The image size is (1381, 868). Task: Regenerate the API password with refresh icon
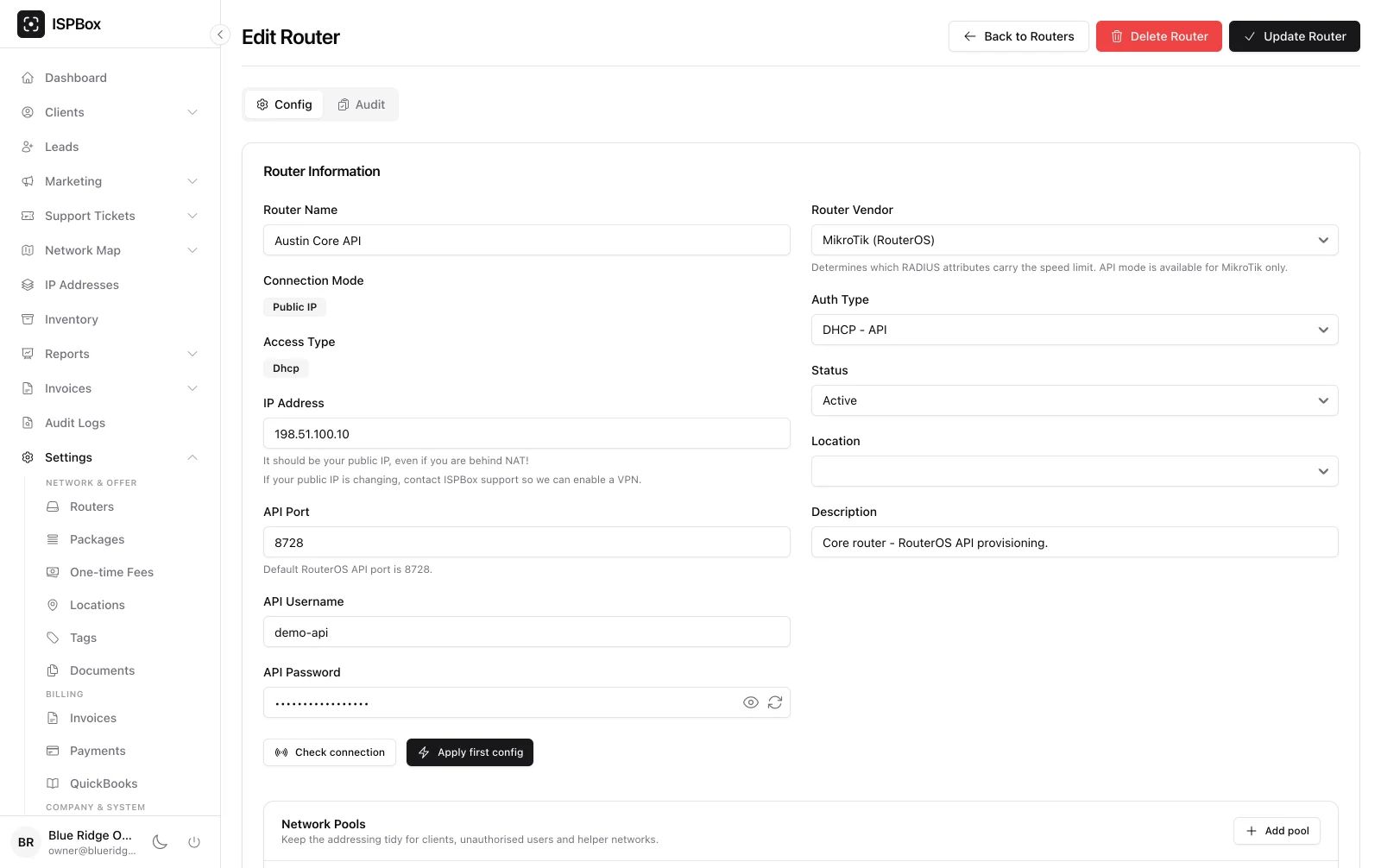click(775, 702)
